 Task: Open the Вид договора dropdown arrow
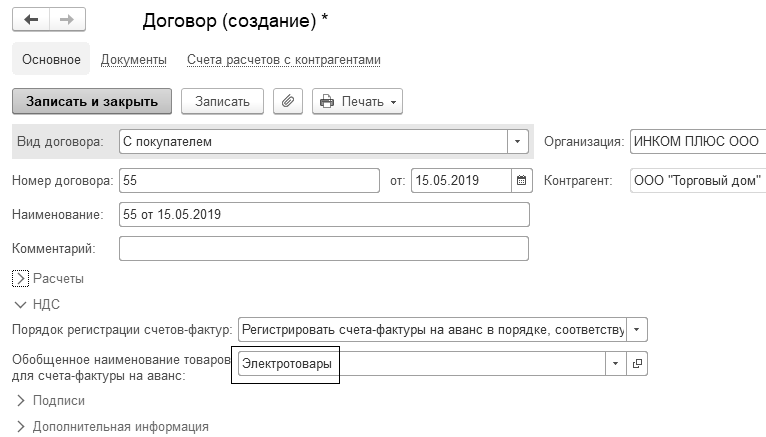pos(517,142)
